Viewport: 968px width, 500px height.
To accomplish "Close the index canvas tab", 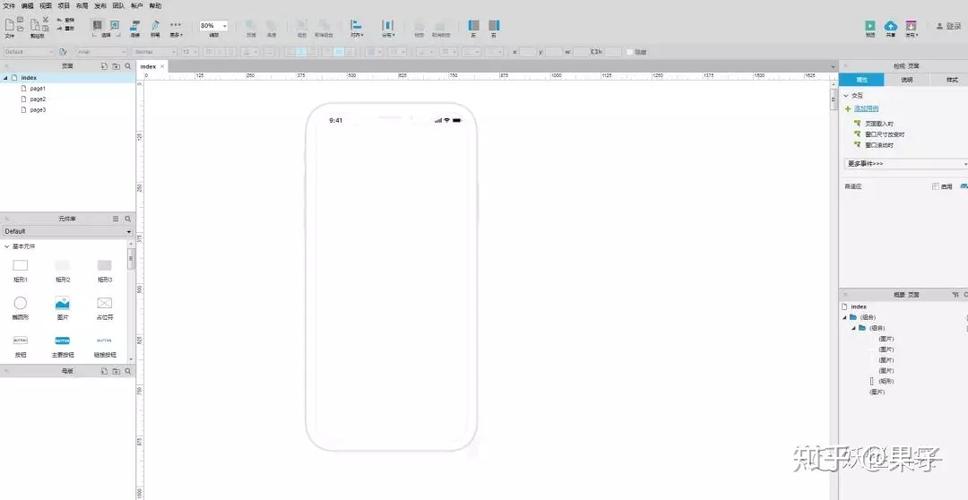I will 162,66.
